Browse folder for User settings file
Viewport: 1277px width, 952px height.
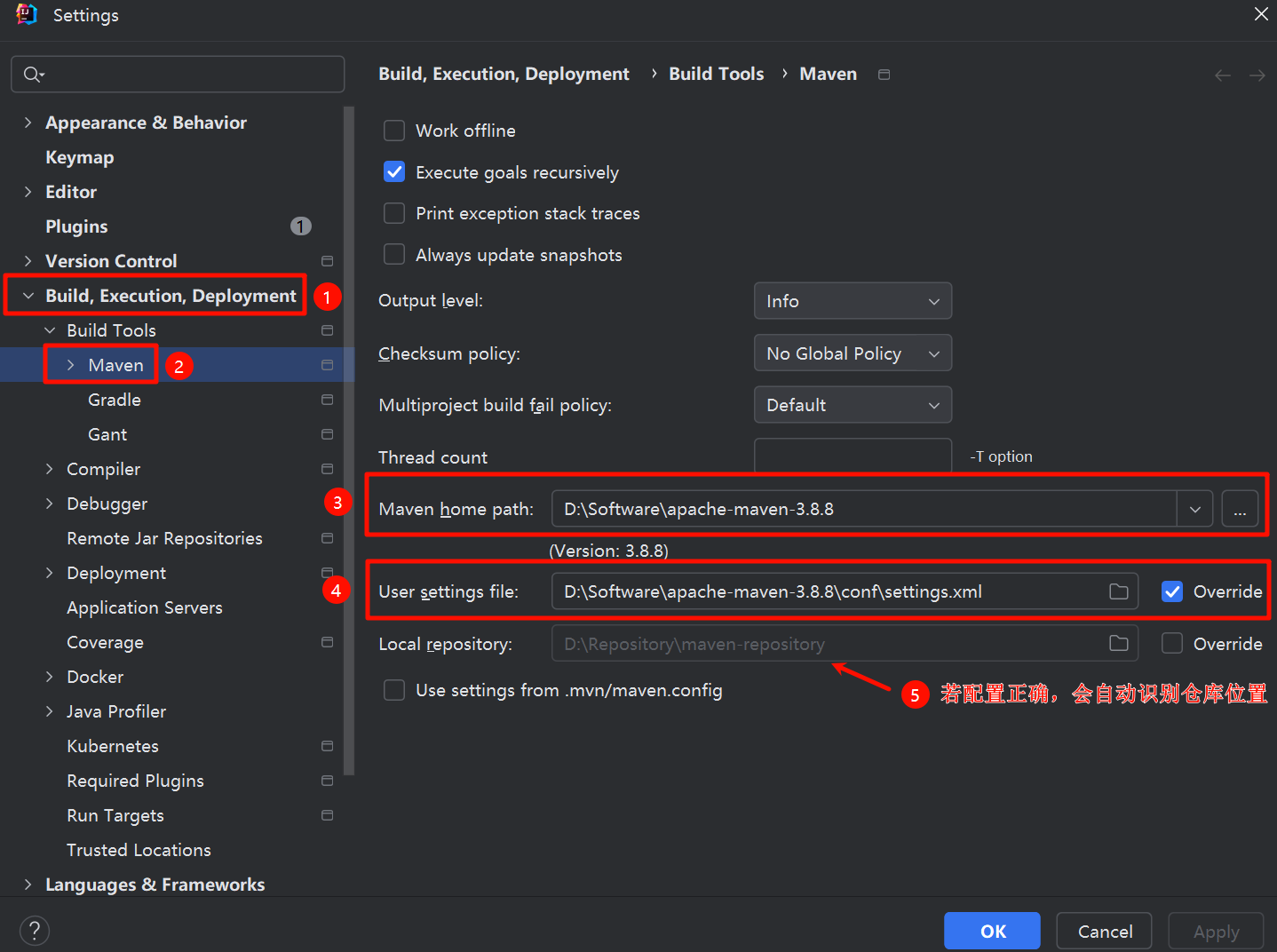[1119, 591]
